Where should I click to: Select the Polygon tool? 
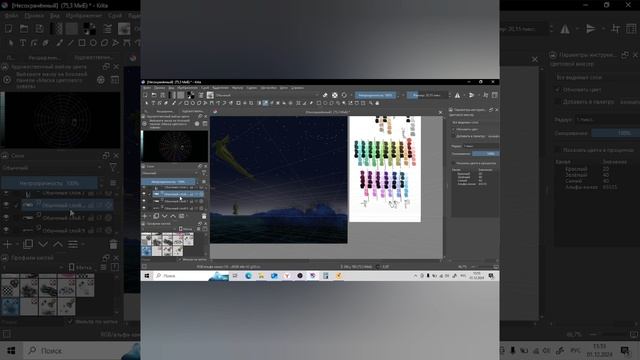pos(199,103)
